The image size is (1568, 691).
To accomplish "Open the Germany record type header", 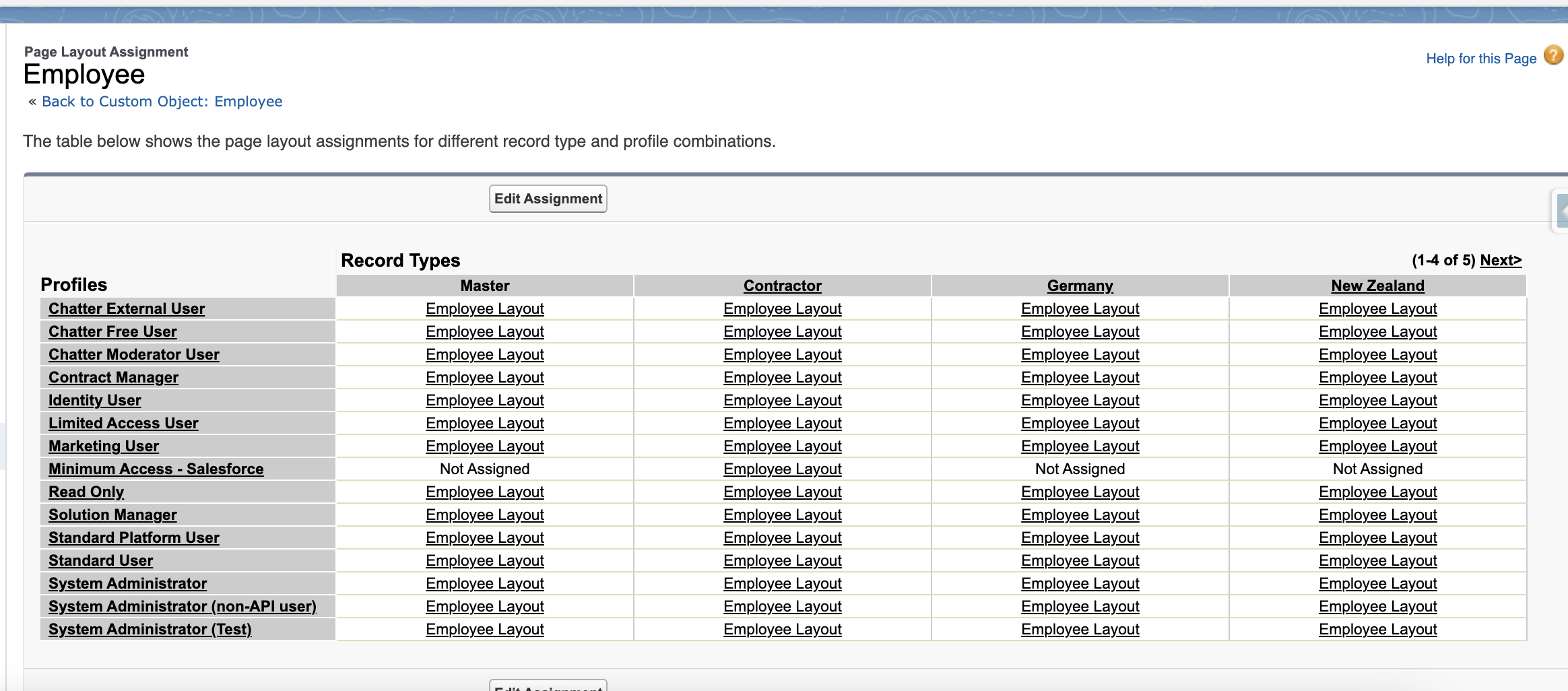I will tap(1080, 286).
